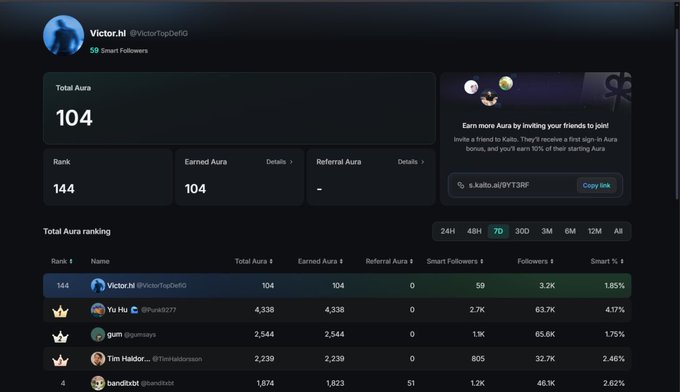Select the All time range tab
The image size is (680, 392).
click(x=618, y=231)
